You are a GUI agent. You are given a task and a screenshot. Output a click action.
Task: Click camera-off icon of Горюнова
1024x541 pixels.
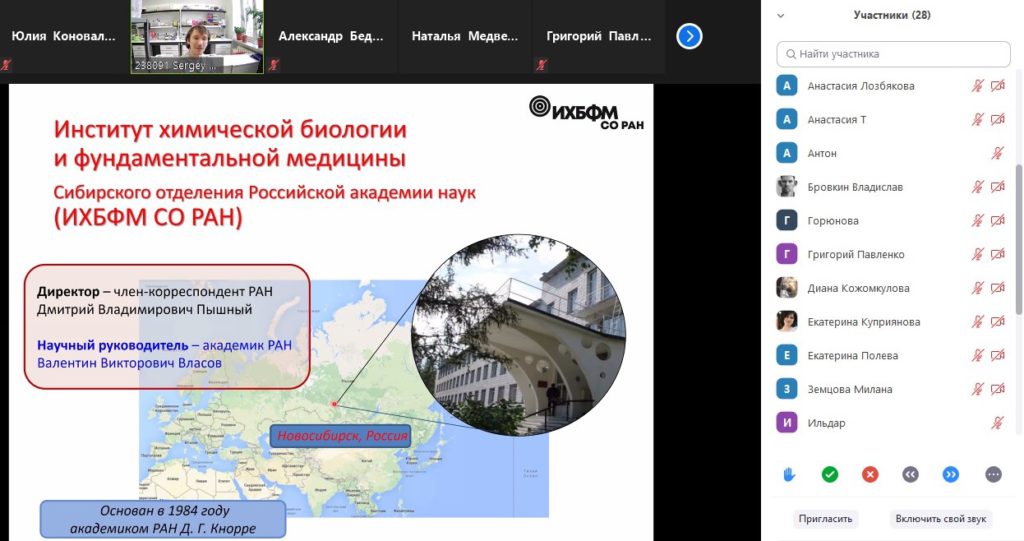point(998,220)
